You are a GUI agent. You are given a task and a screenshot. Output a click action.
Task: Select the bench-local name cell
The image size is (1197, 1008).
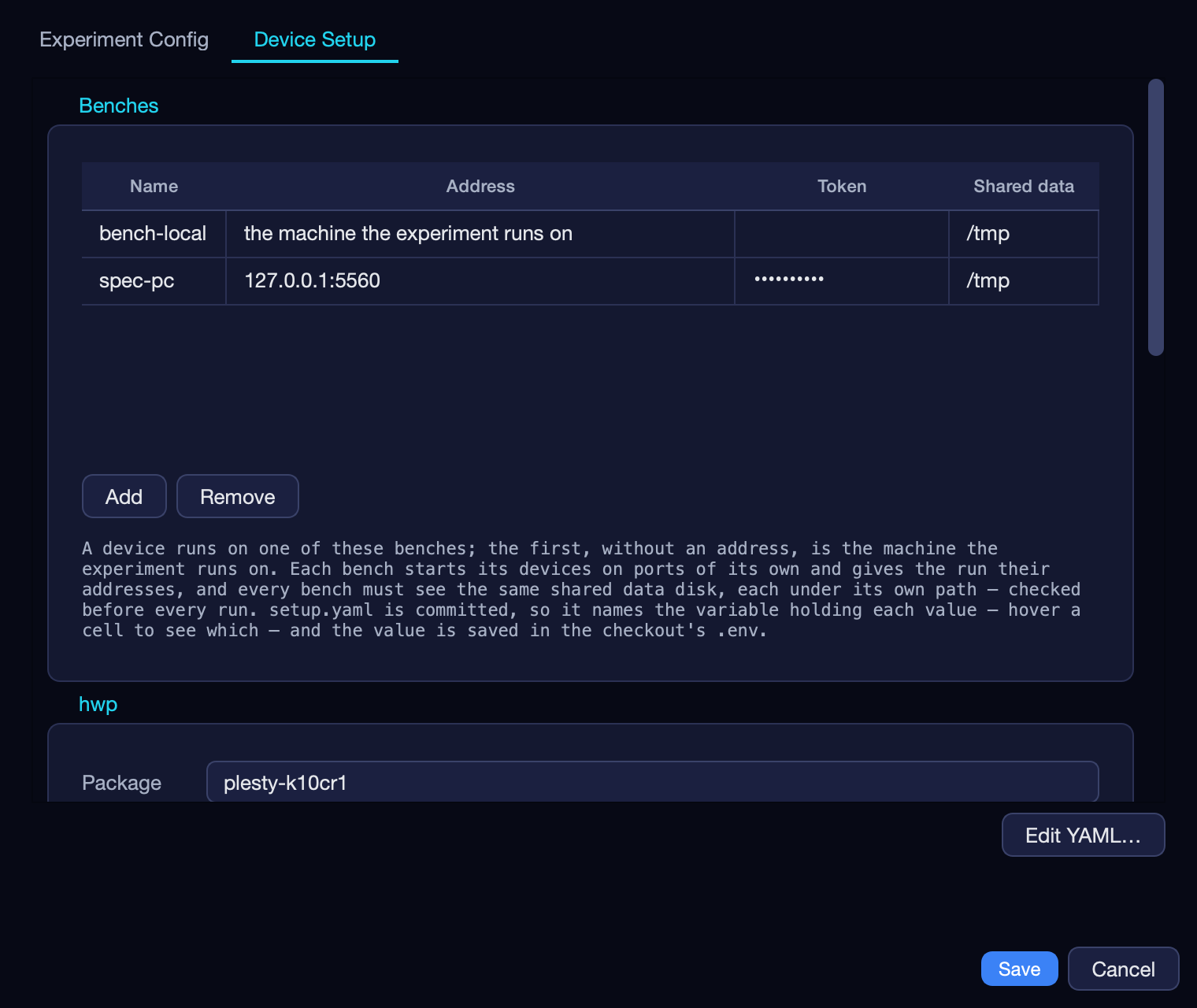(x=154, y=234)
